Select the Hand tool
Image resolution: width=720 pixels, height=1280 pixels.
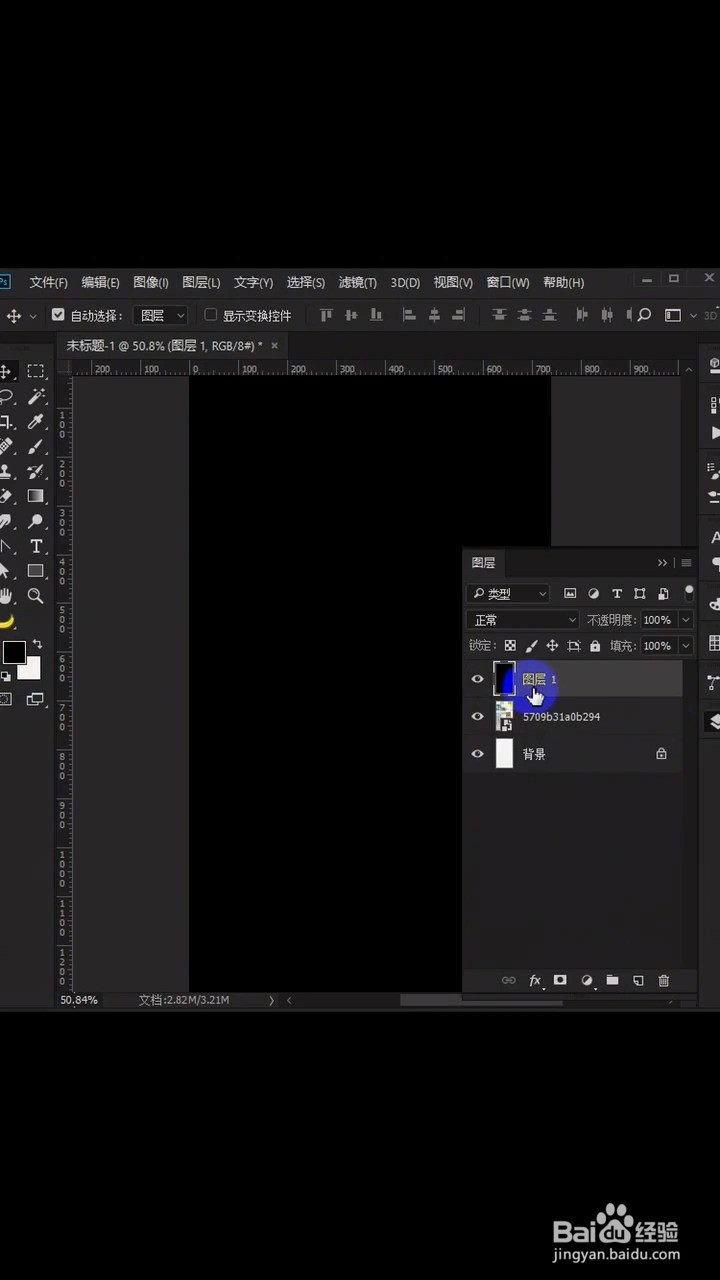point(6,596)
